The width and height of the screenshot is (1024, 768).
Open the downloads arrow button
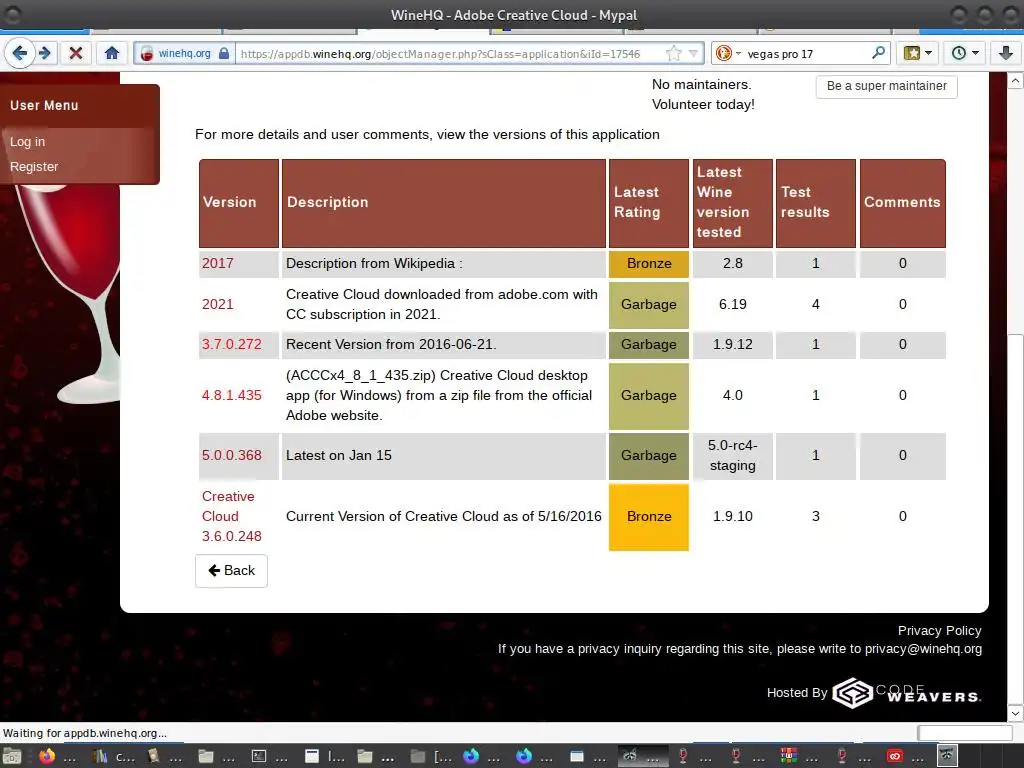point(1006,54)
